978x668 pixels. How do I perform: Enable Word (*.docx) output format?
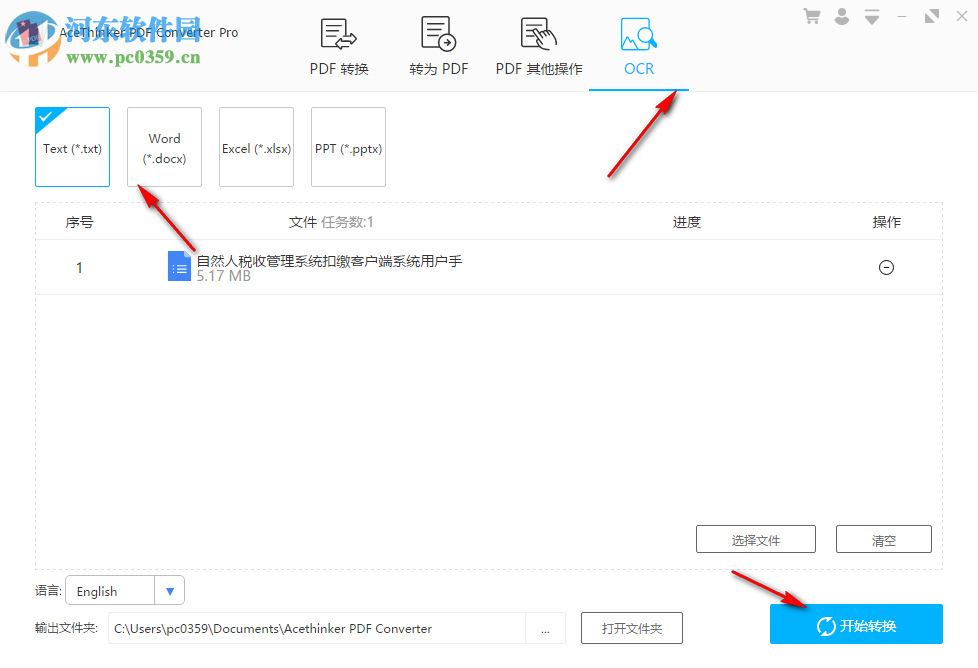pos(164,147)
